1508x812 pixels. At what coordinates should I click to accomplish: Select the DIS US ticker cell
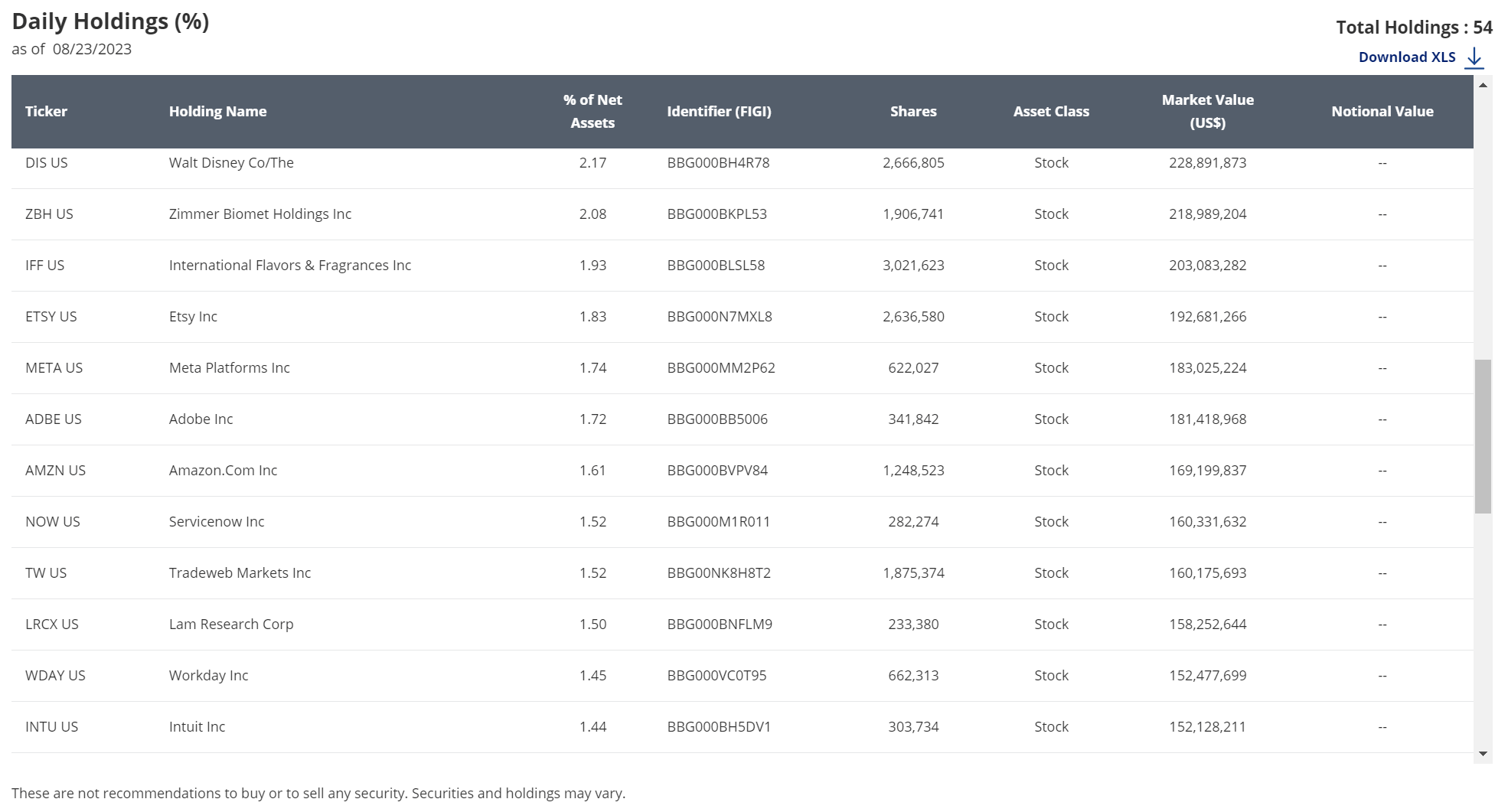(x=47, y=163)
